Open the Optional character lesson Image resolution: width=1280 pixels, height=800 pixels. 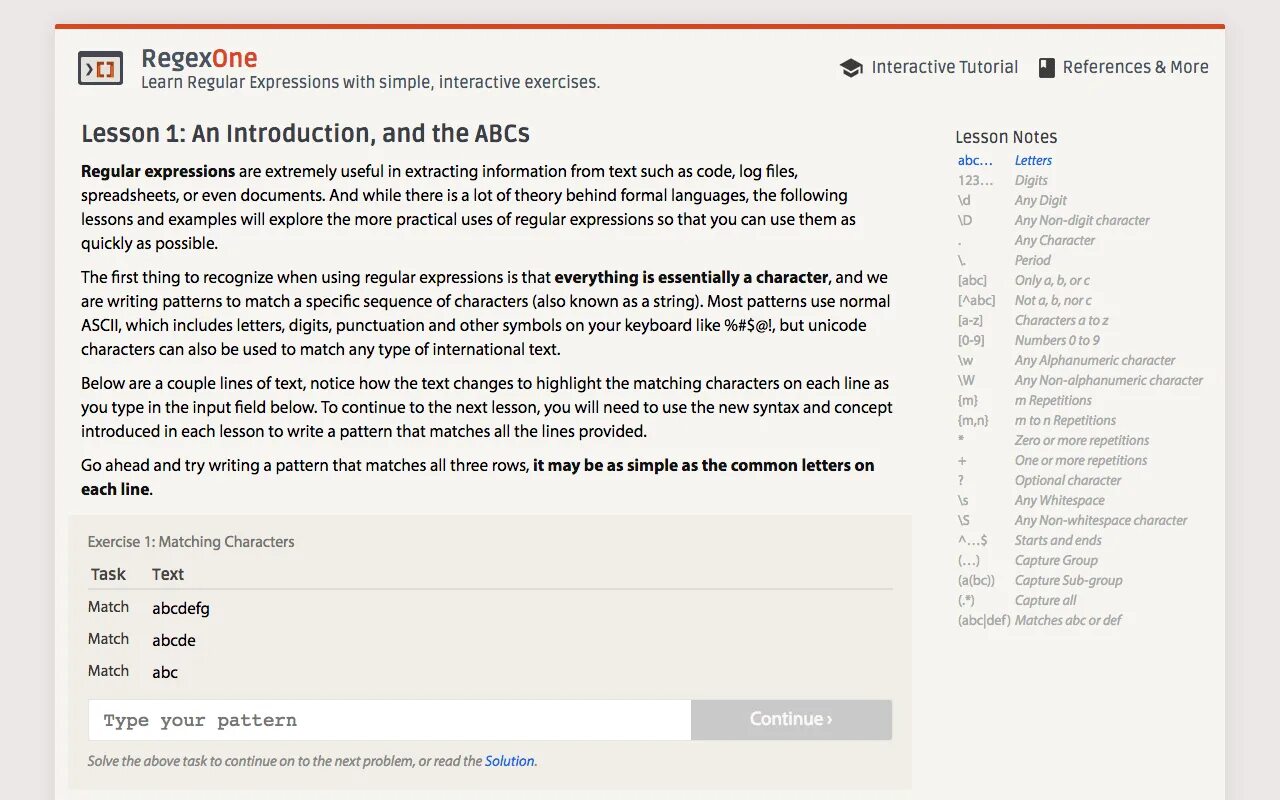tap(1067, 480)
